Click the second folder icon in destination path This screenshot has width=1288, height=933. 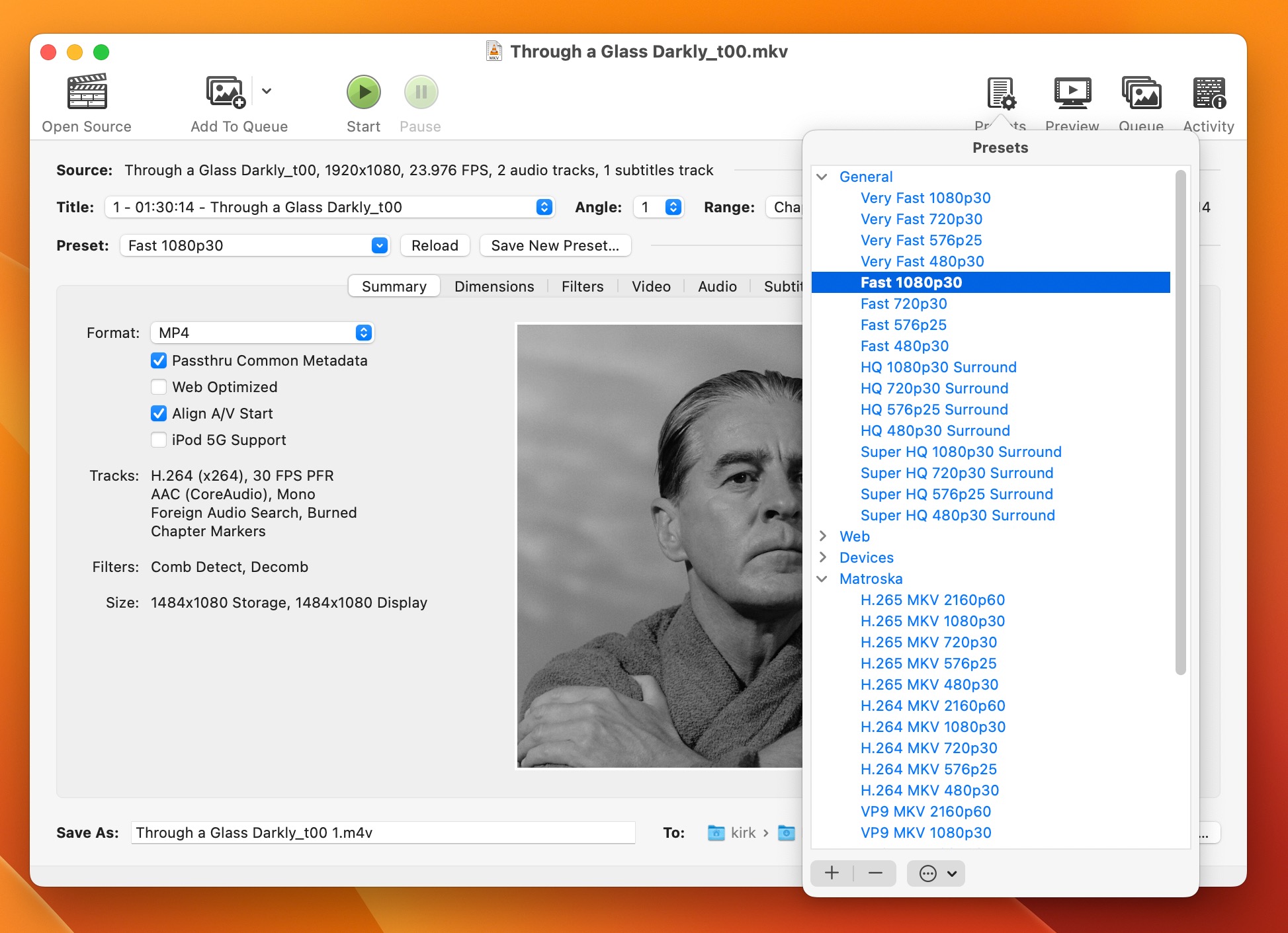(x=786, y=832)
